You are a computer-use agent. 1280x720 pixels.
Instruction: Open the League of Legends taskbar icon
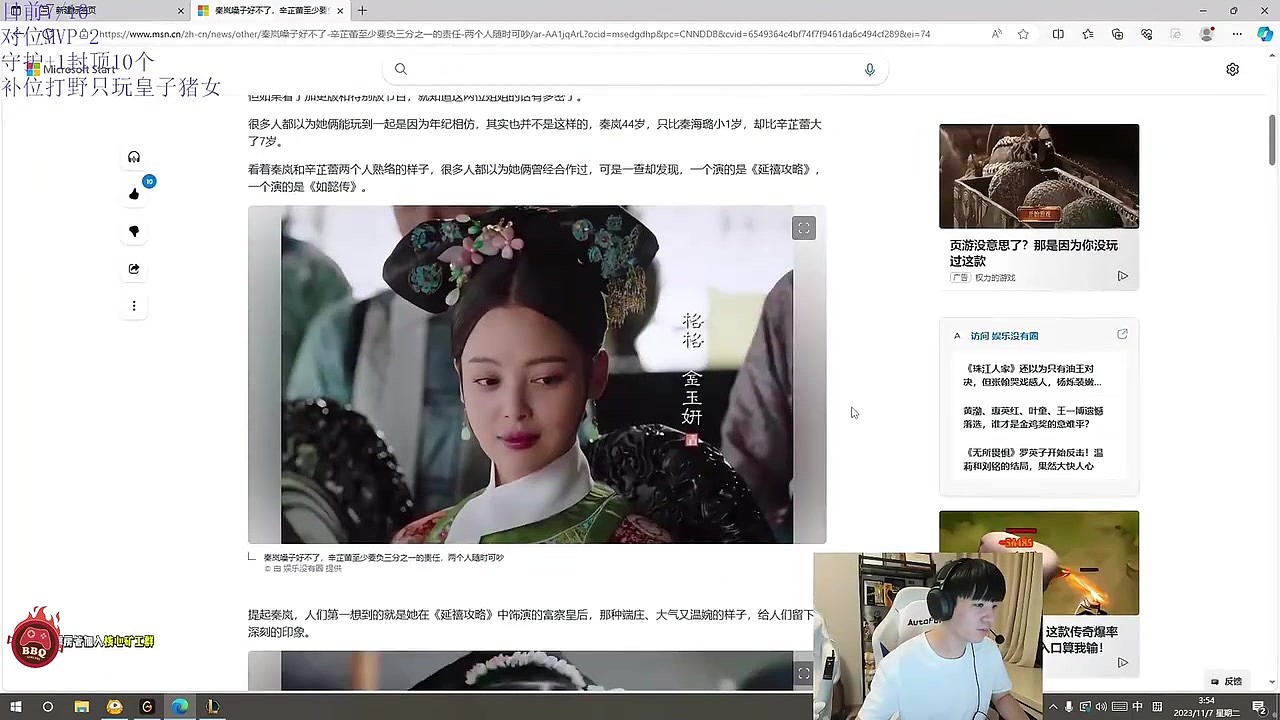(213, 706)
